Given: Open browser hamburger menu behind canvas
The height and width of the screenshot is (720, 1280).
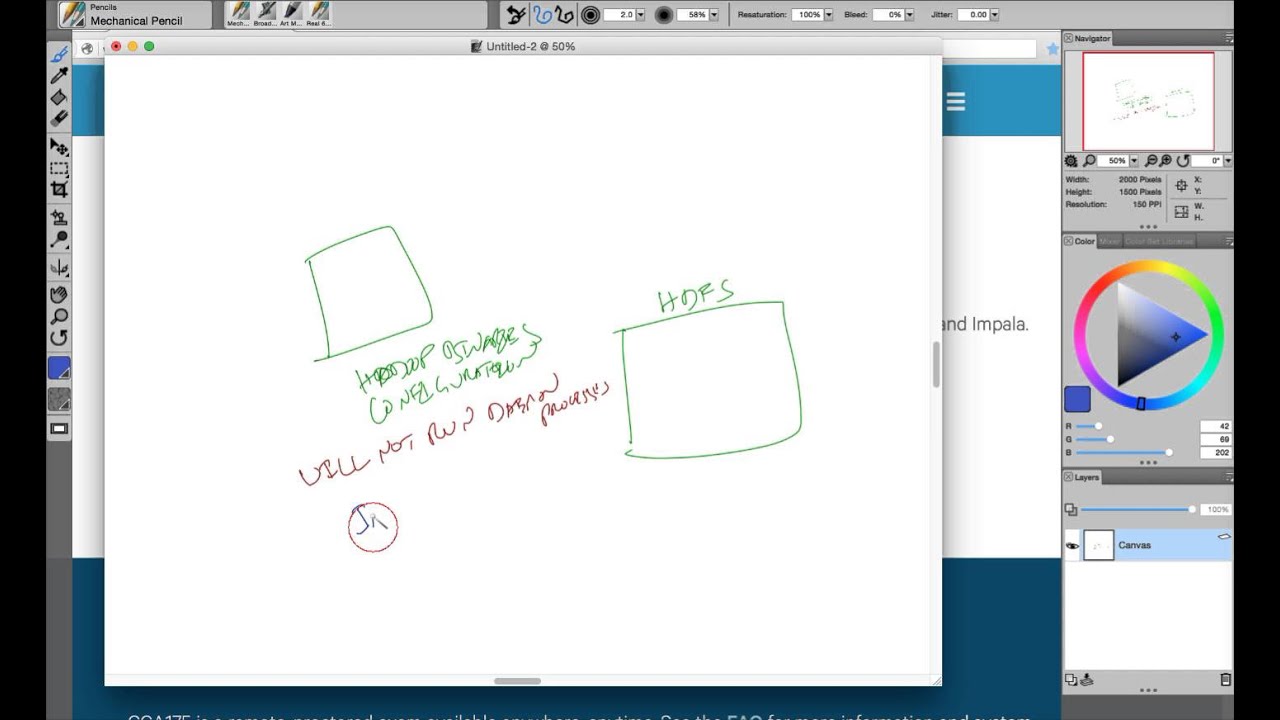Looking at the screenshot, I should (x=955, y=101).
